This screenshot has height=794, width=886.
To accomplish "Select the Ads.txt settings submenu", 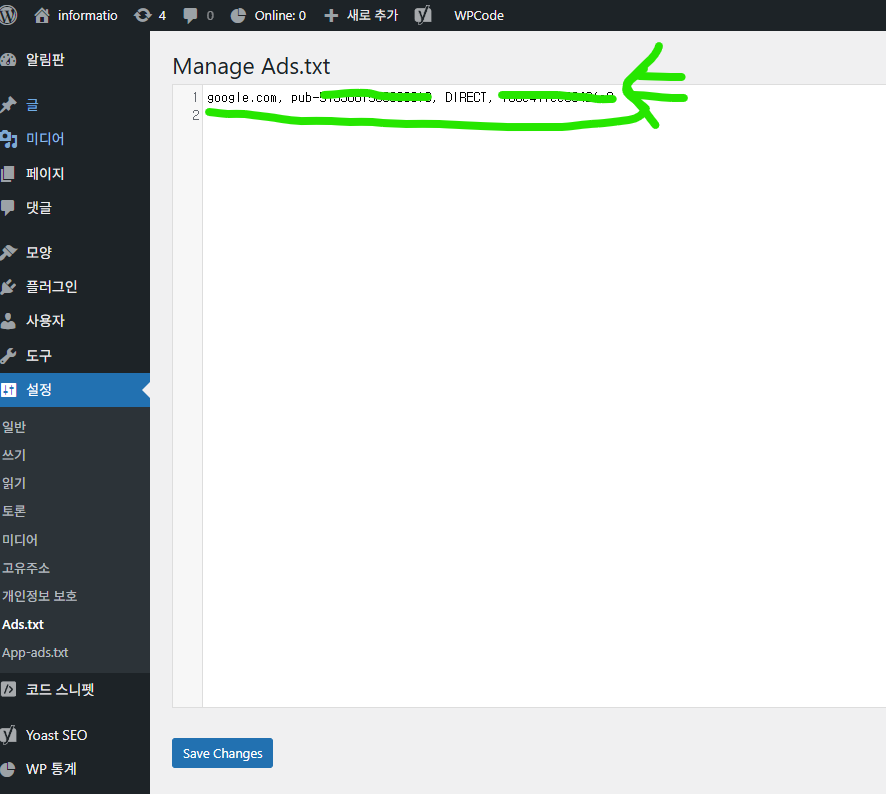I will point(23,625).
